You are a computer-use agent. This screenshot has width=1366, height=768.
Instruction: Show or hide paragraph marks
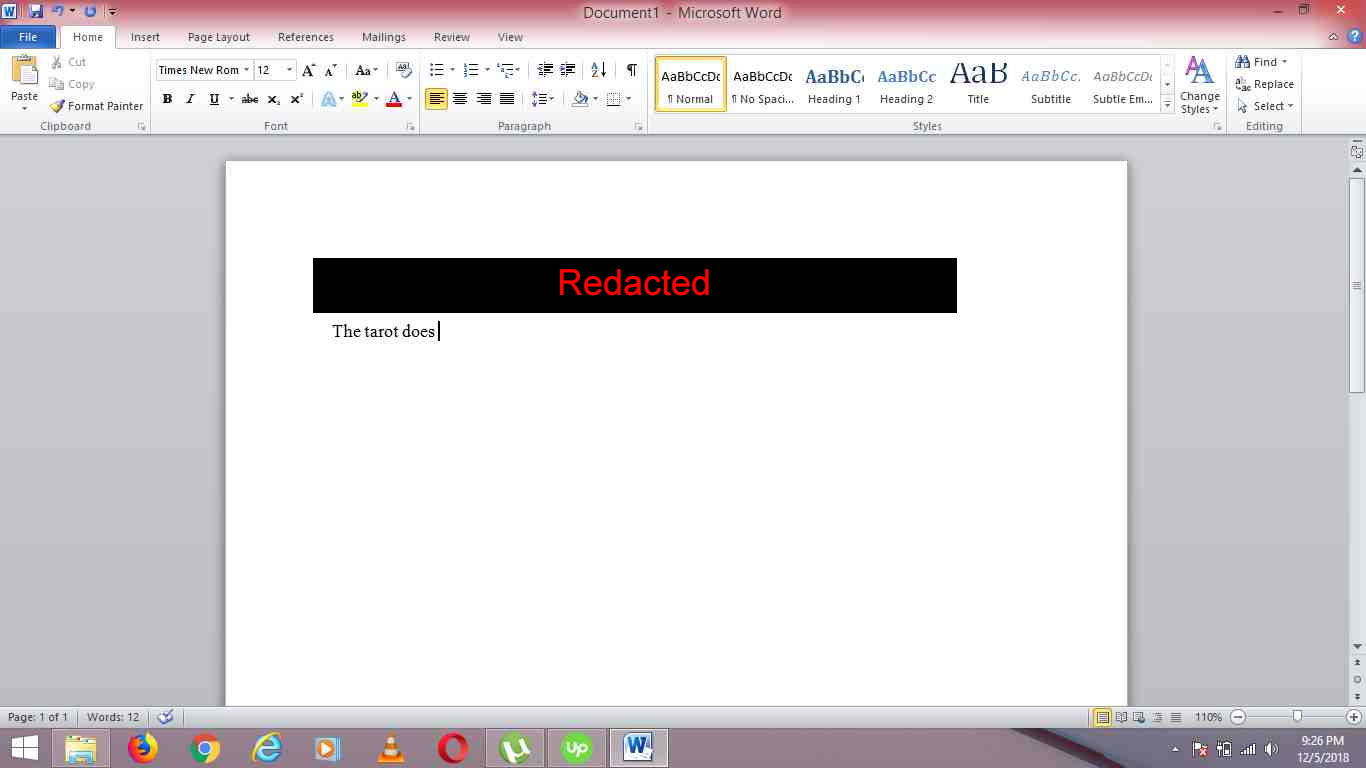(631, 70)
